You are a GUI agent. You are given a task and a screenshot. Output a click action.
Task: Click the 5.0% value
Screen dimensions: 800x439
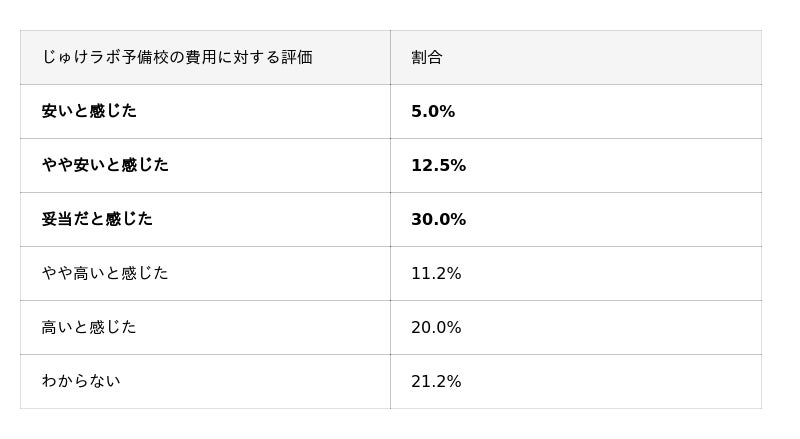pos(433,112)
